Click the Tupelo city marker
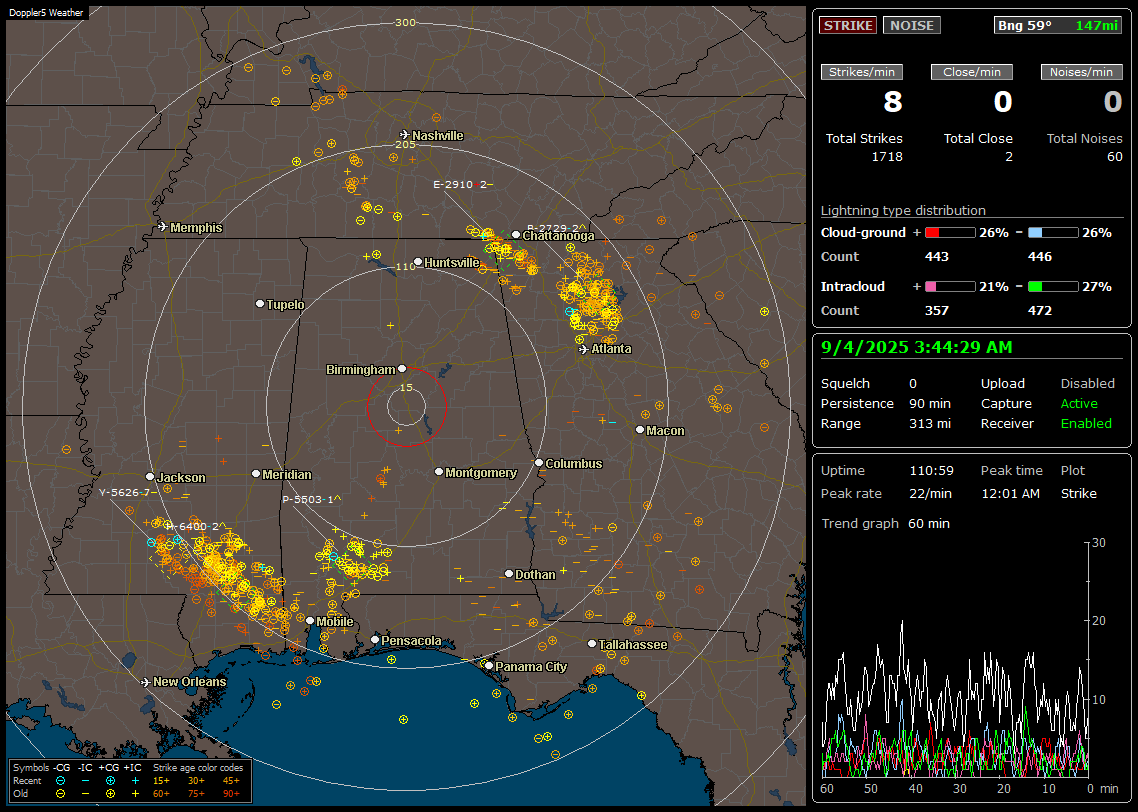The width and height of the screenshot is (1138, 812). (260, 303)
